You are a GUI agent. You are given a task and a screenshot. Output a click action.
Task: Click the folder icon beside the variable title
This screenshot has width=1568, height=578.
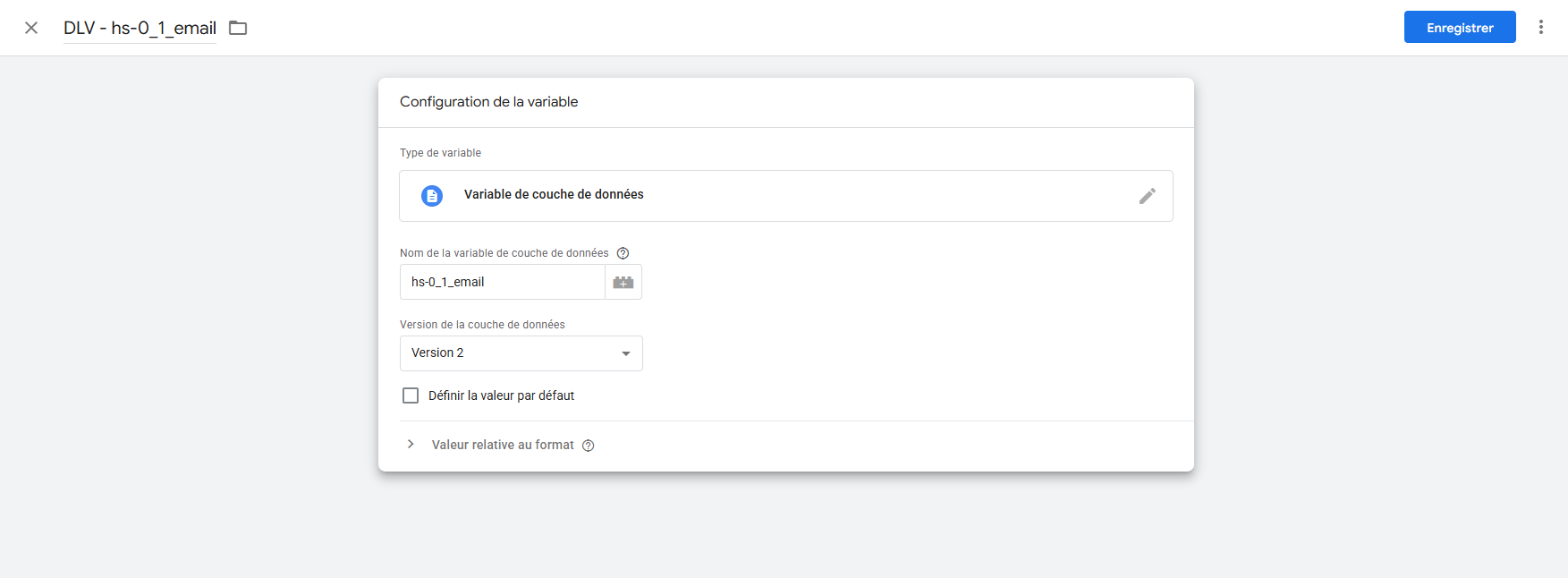[x=238, y=28]
